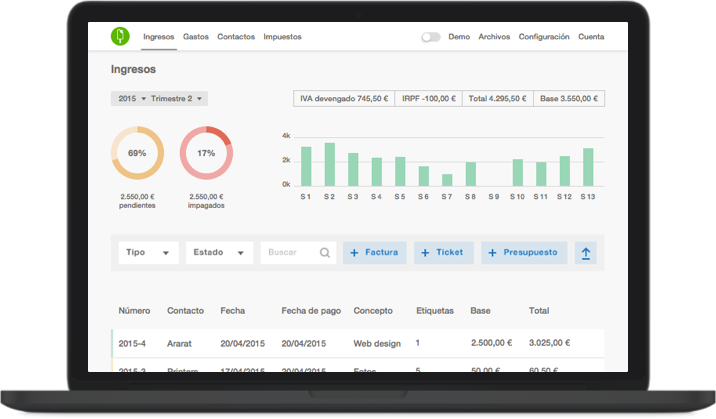This screenshot has height=419, width=716.
Task: Open the 2015 year dropdown
Action: (132, 99)
